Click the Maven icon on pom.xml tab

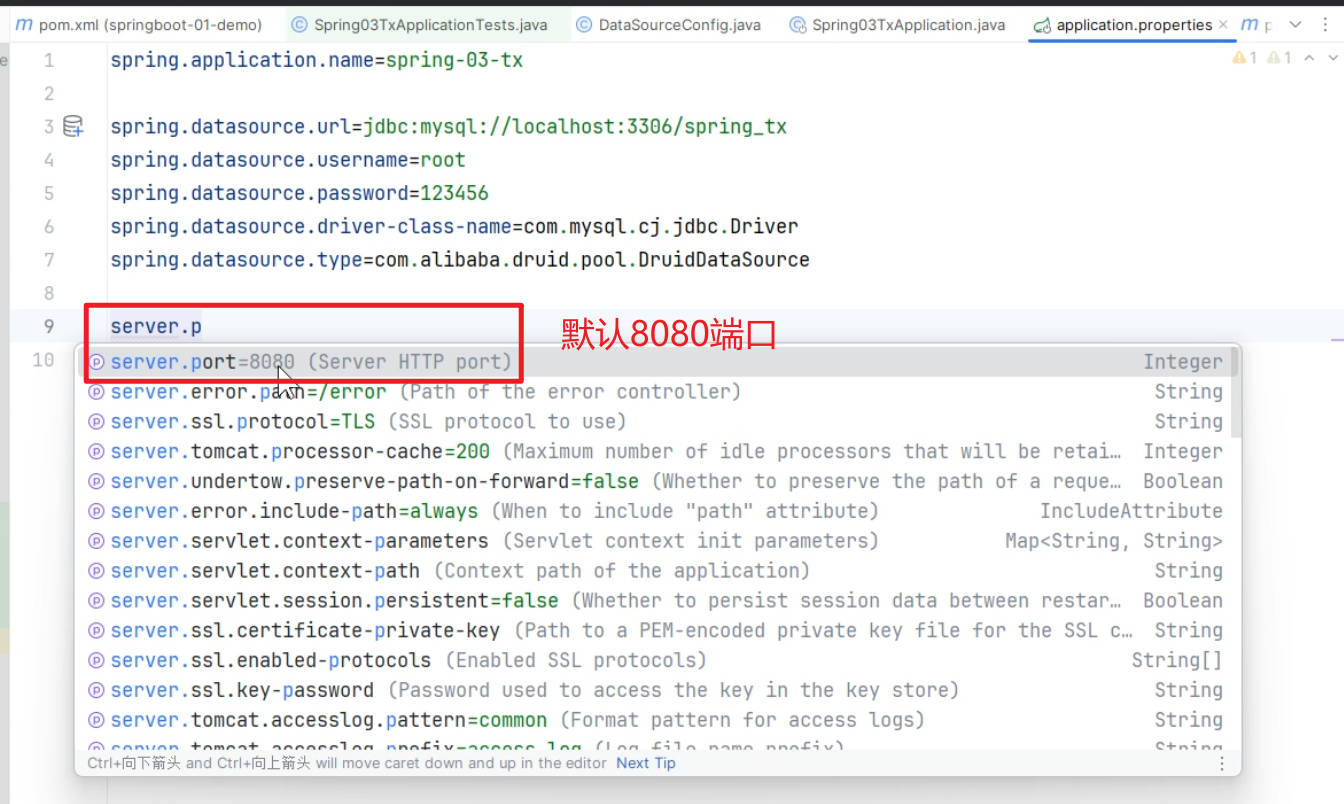click(x=24, y=25)
